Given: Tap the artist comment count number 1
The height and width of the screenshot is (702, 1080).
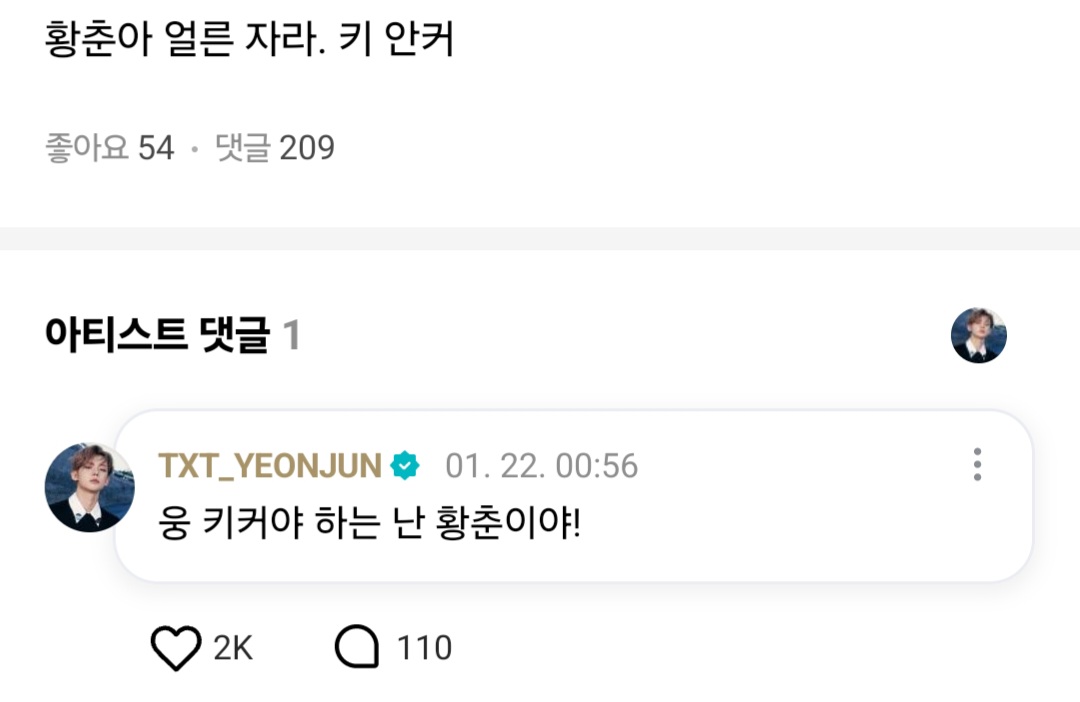Looking at the screenshot, I should point(291,337).
